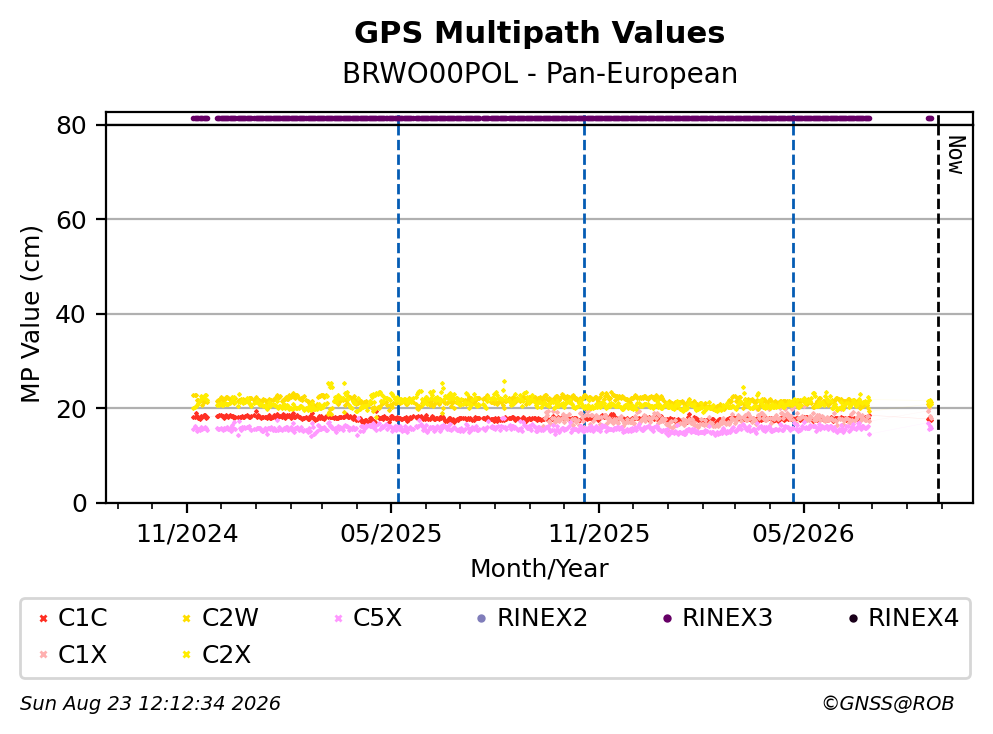
Task: Click the C5X pink legend marker
Action: (338, 618)
